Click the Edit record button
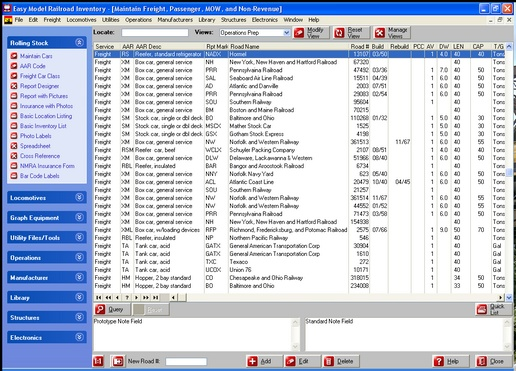The height and width of the screenshot is (371, 516). 302,361
